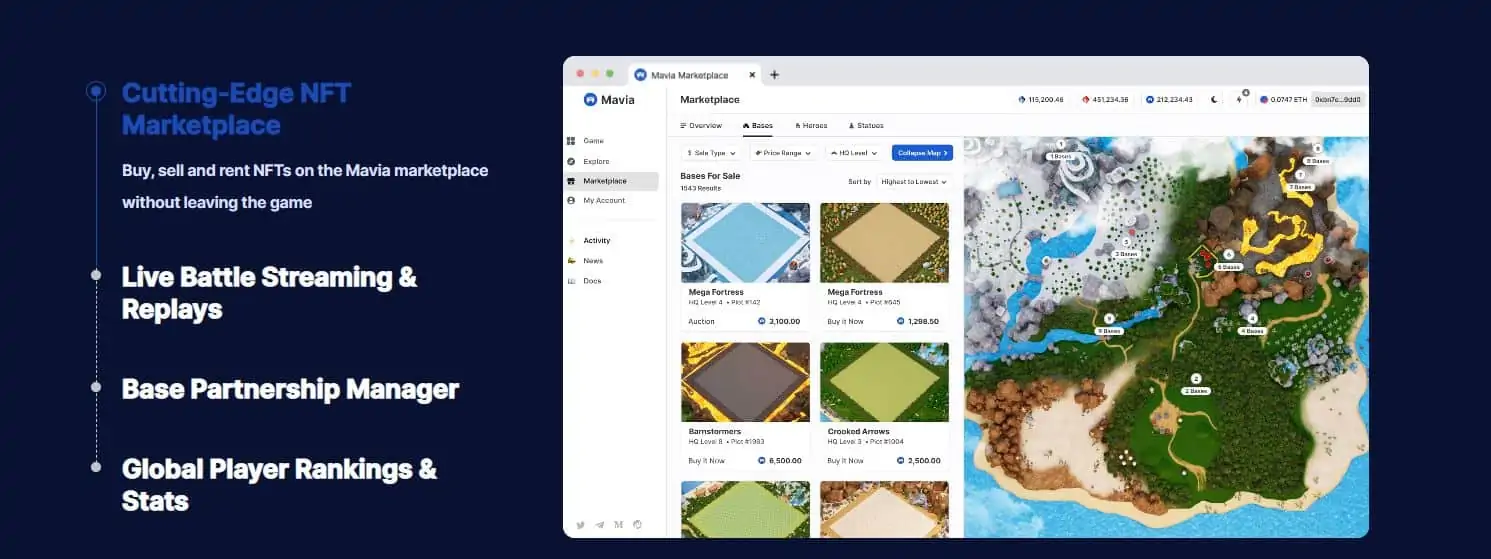Open the Highest to Lowest sort dropdown
Image resolution: width=1491 pixels, height=559 pixels.
coord(913,182)
